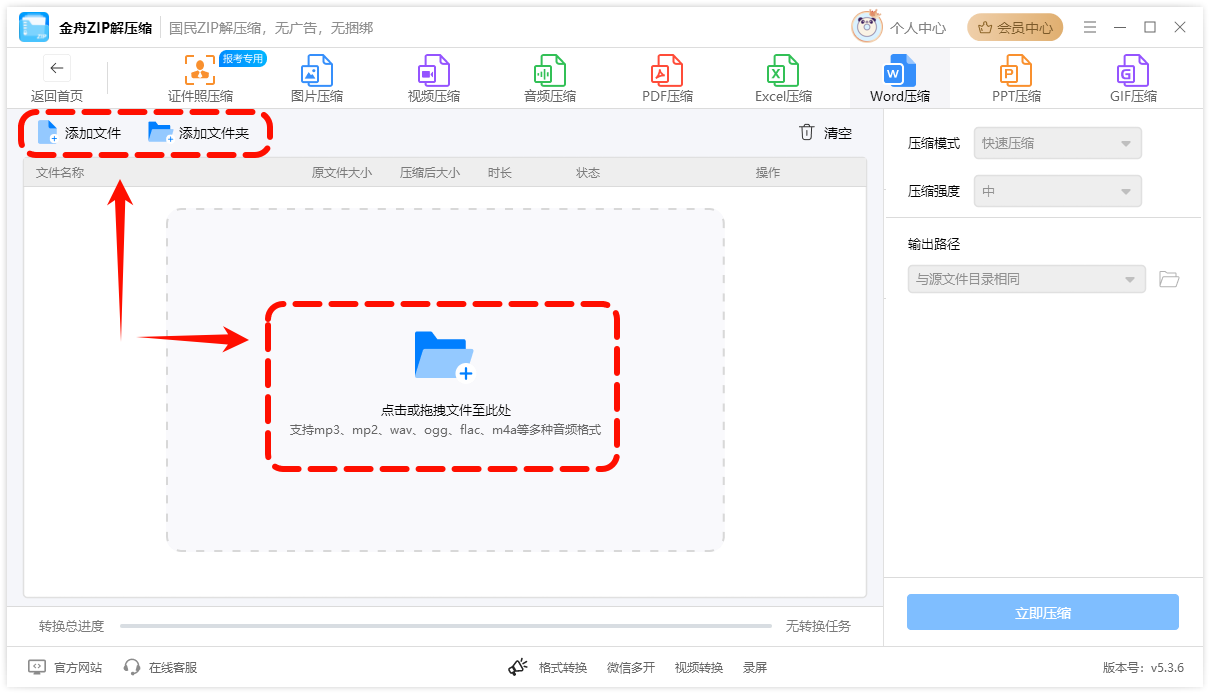Click the 点击或拖拽文件至此处 text
This screenshot has height=694, width=1210.
pos(446,410)
